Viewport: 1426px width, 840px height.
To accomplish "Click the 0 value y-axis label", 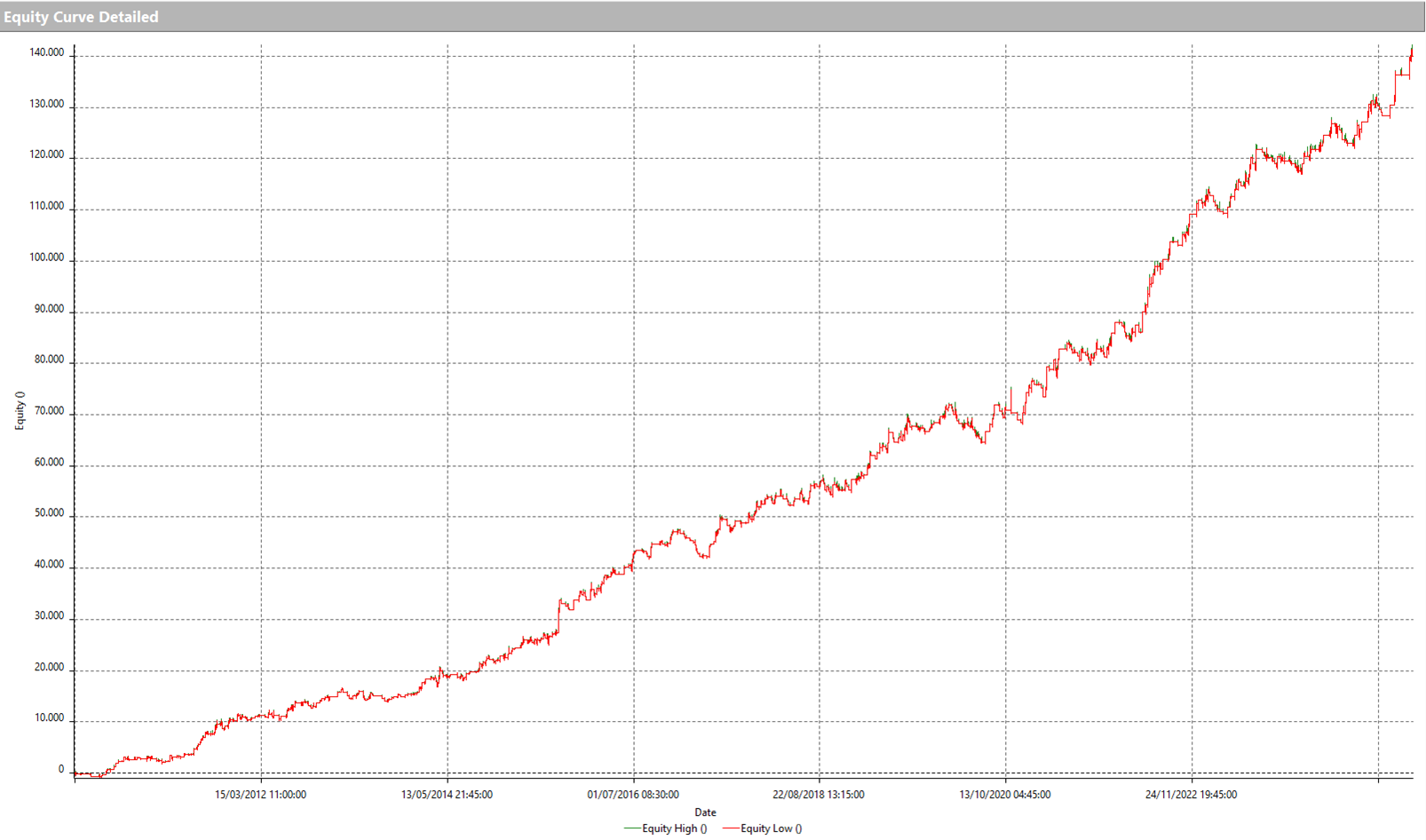I will coord(61,770).
